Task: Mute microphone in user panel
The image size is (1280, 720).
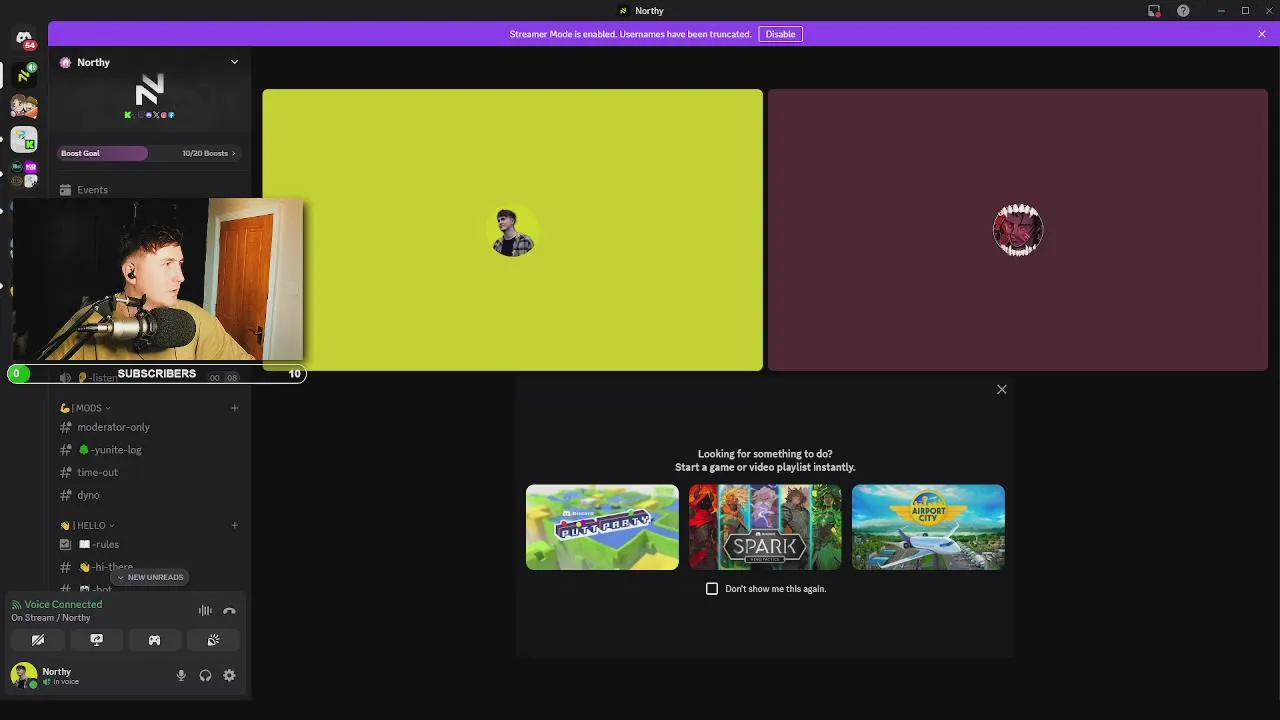Action: coord(181,676)
